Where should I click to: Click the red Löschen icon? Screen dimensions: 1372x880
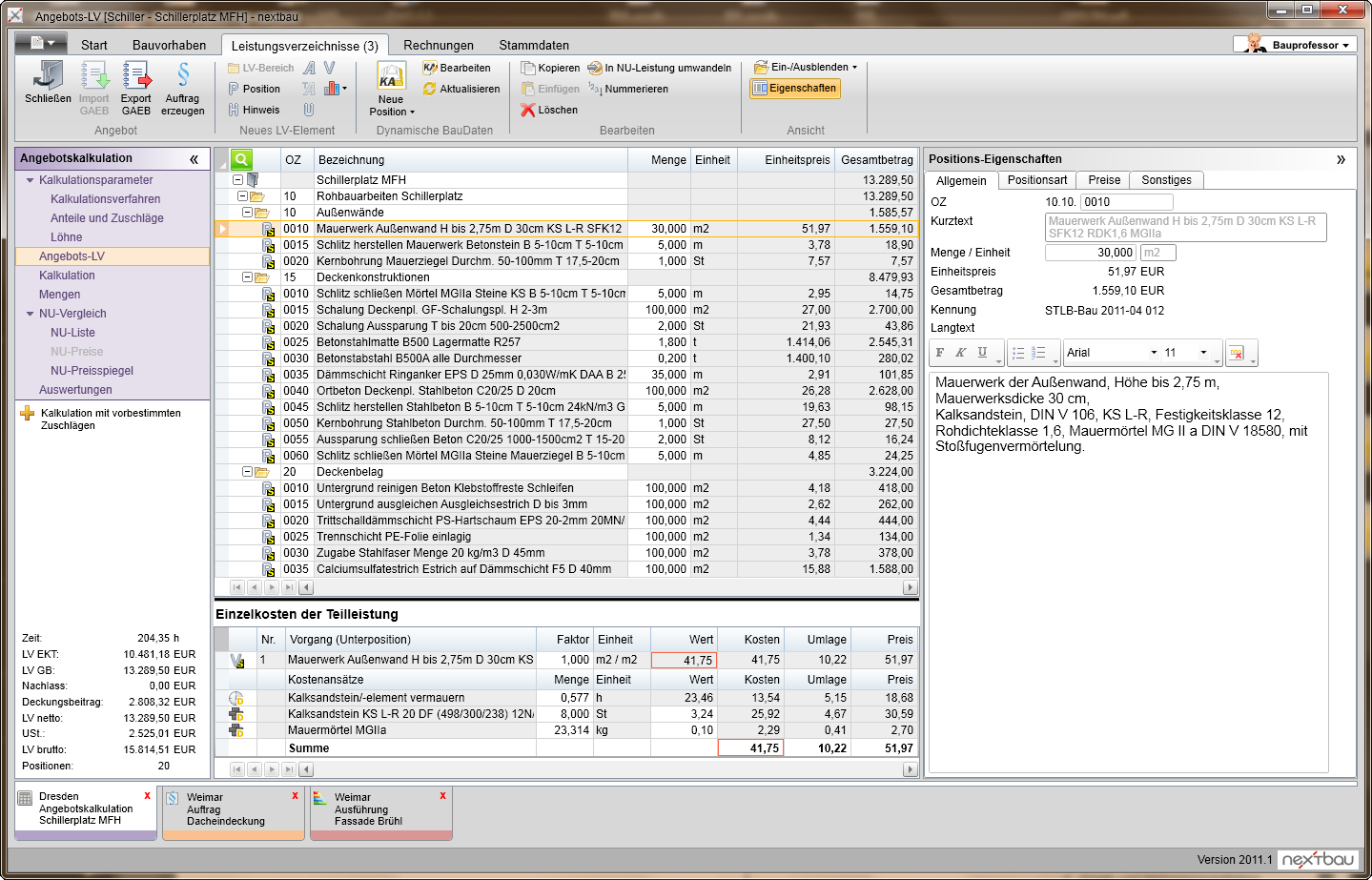[x=528, y=110]
